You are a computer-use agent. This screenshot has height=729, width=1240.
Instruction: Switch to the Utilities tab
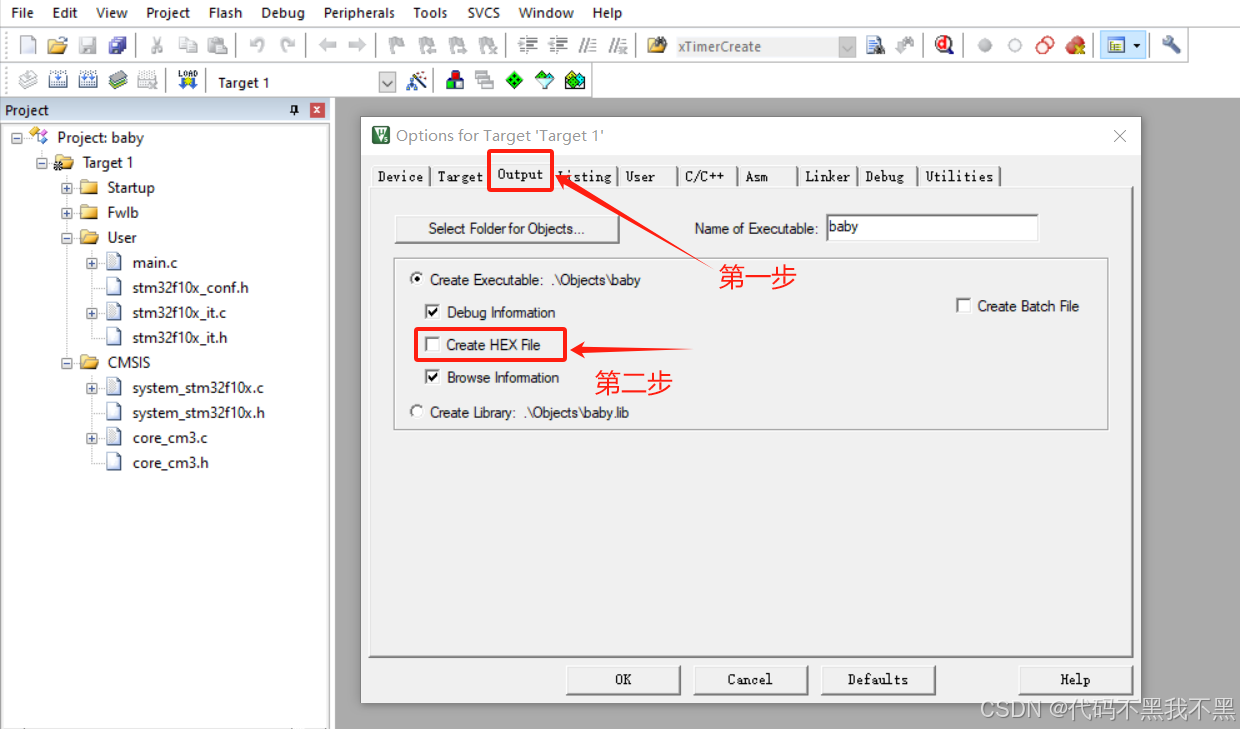(959, 176)
